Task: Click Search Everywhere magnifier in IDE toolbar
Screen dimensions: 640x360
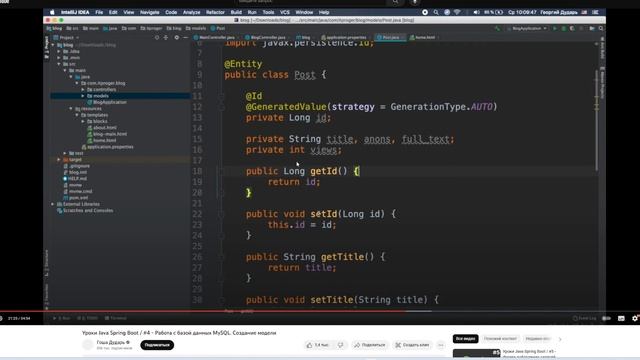Action: [601, 29]
